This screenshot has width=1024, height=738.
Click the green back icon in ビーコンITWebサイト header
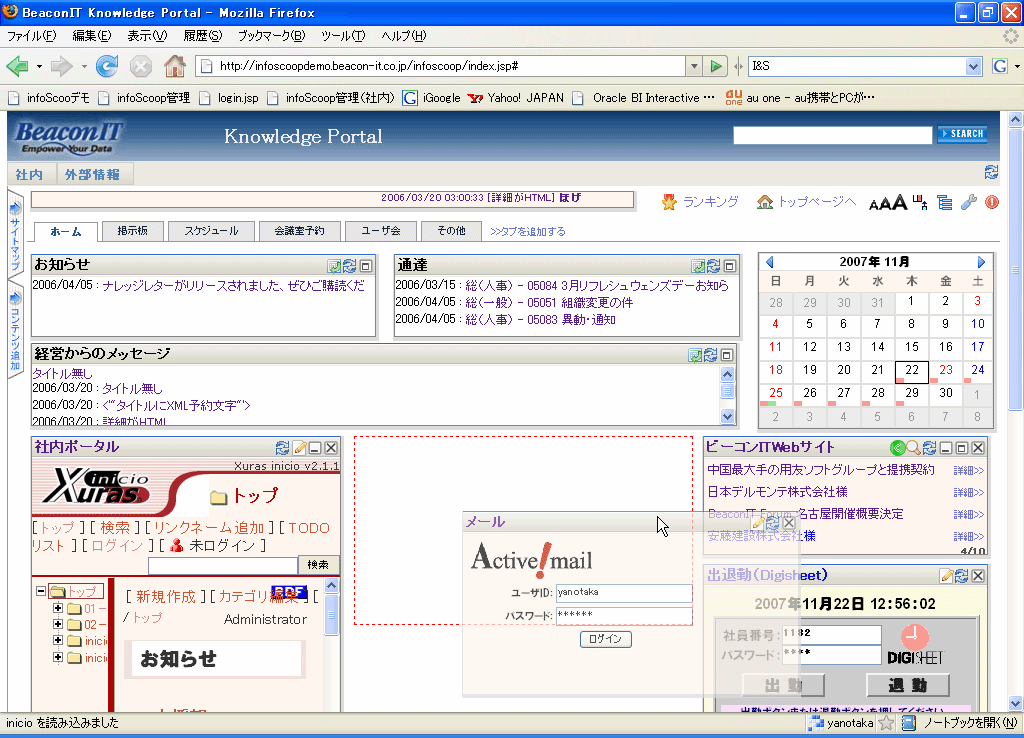coord(897,447)
